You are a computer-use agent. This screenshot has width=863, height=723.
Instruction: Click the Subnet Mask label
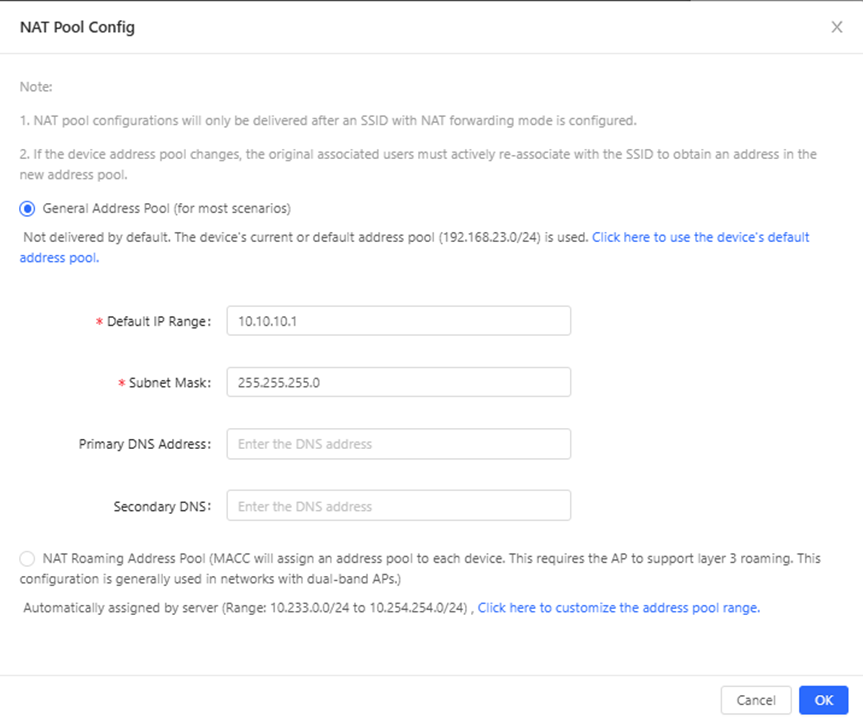pyautogui.click(x=170, y=383)
